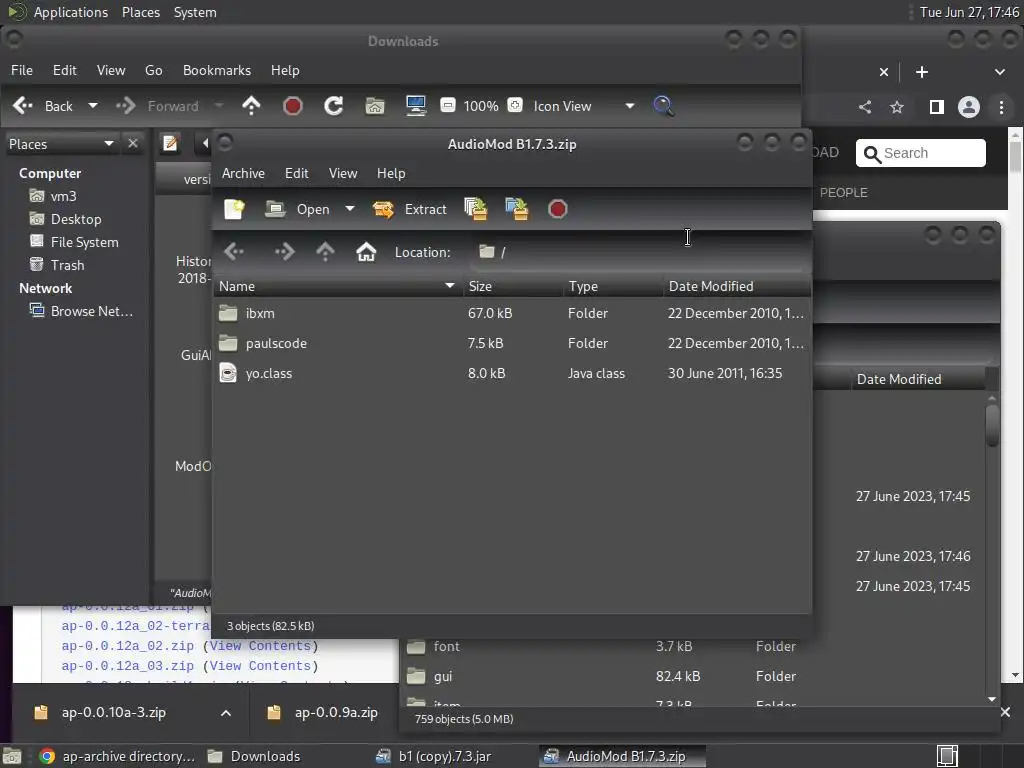Open File System in the sidebar
This screenshot has height=768, width=1024.
74,242
